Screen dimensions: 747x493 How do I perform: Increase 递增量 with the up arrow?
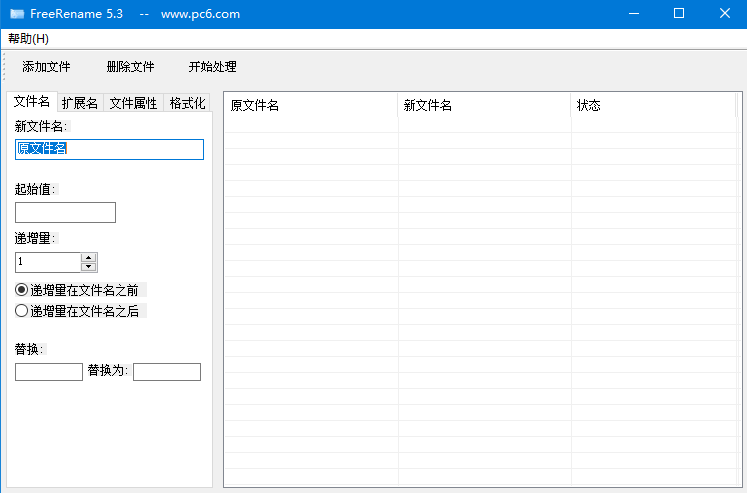89,257
